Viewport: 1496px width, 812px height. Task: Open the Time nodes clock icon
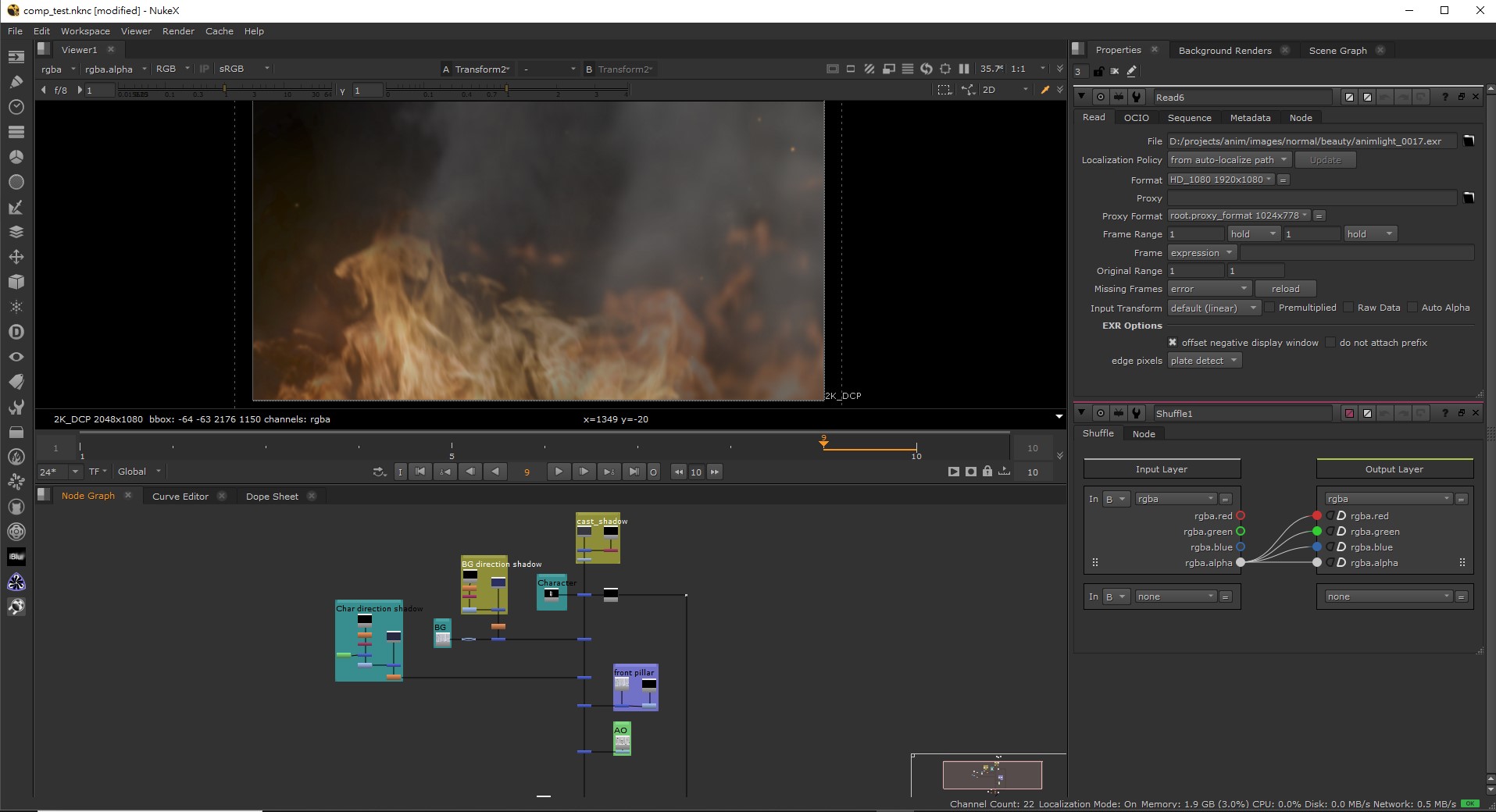click(16, 106)
